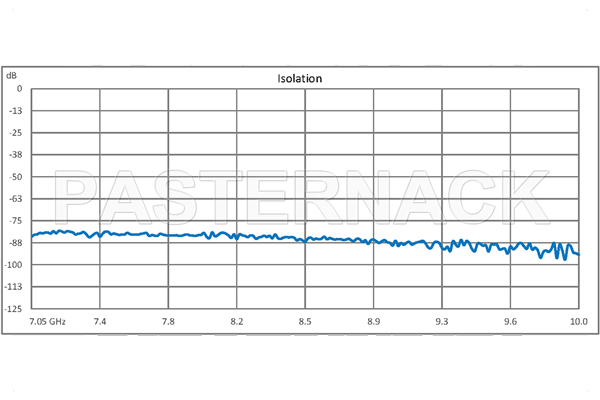600x400 pixels.
Task: Click the 7.4 frequency label
Action: pyautogui.click(x=101, y=321)
